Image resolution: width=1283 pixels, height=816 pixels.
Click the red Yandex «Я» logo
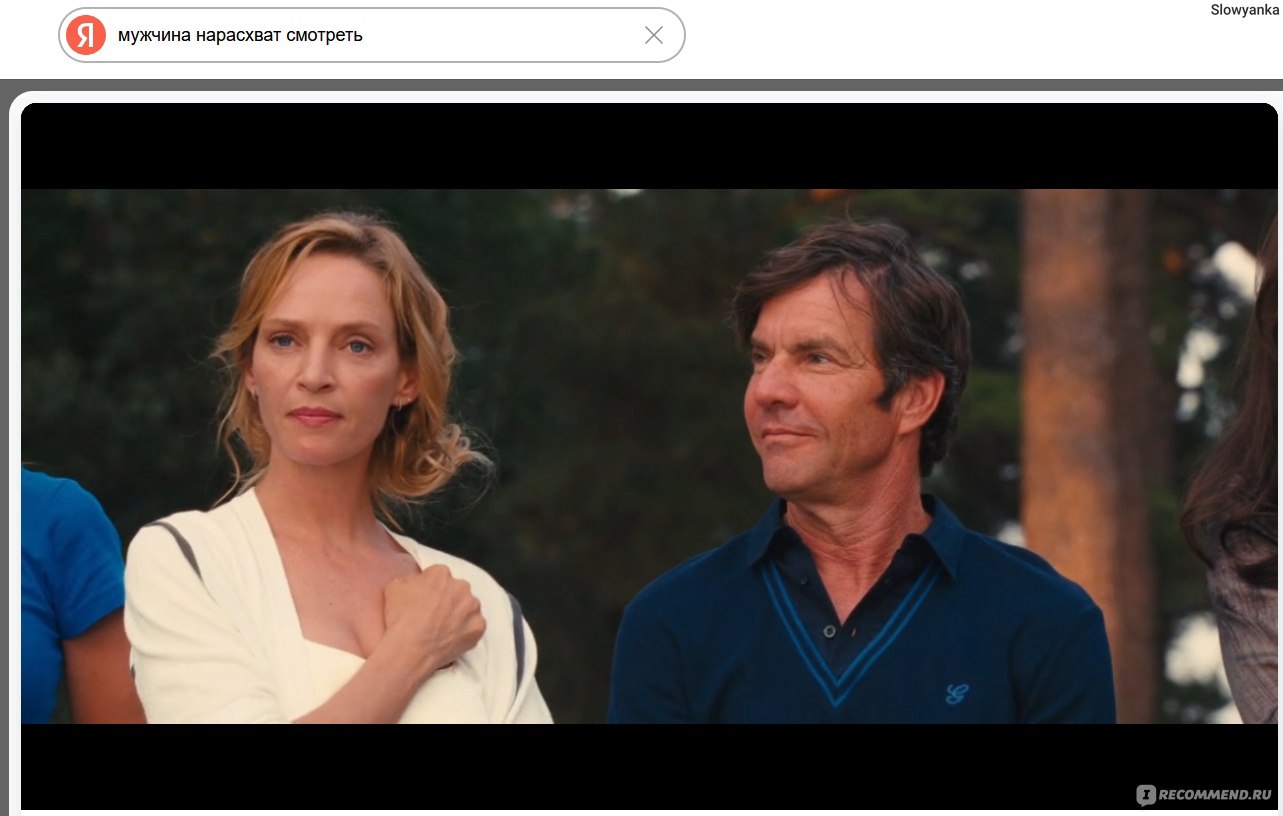coord(86,35)
